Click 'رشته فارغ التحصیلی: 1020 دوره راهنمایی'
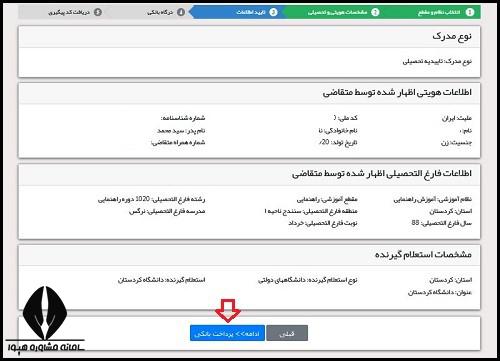This screenshot has width=500, height=361. [151, 199]
